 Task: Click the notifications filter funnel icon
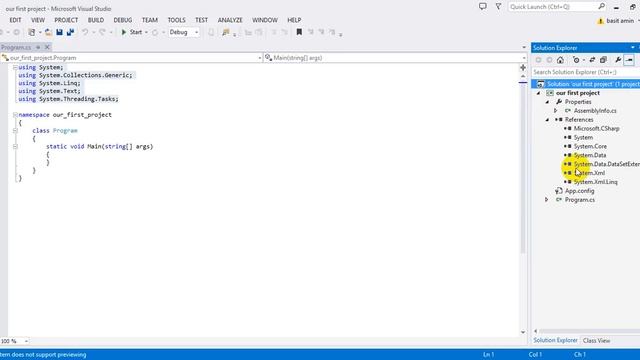pyautogui.click(x=498, y=7)
